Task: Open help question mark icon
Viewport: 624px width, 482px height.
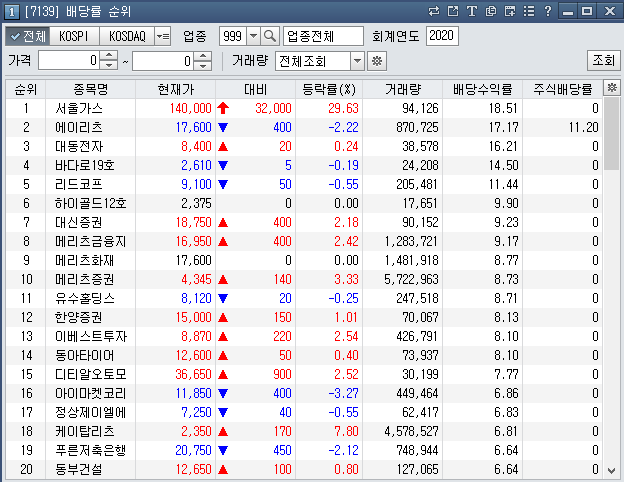Action: (x=548, y=11)
